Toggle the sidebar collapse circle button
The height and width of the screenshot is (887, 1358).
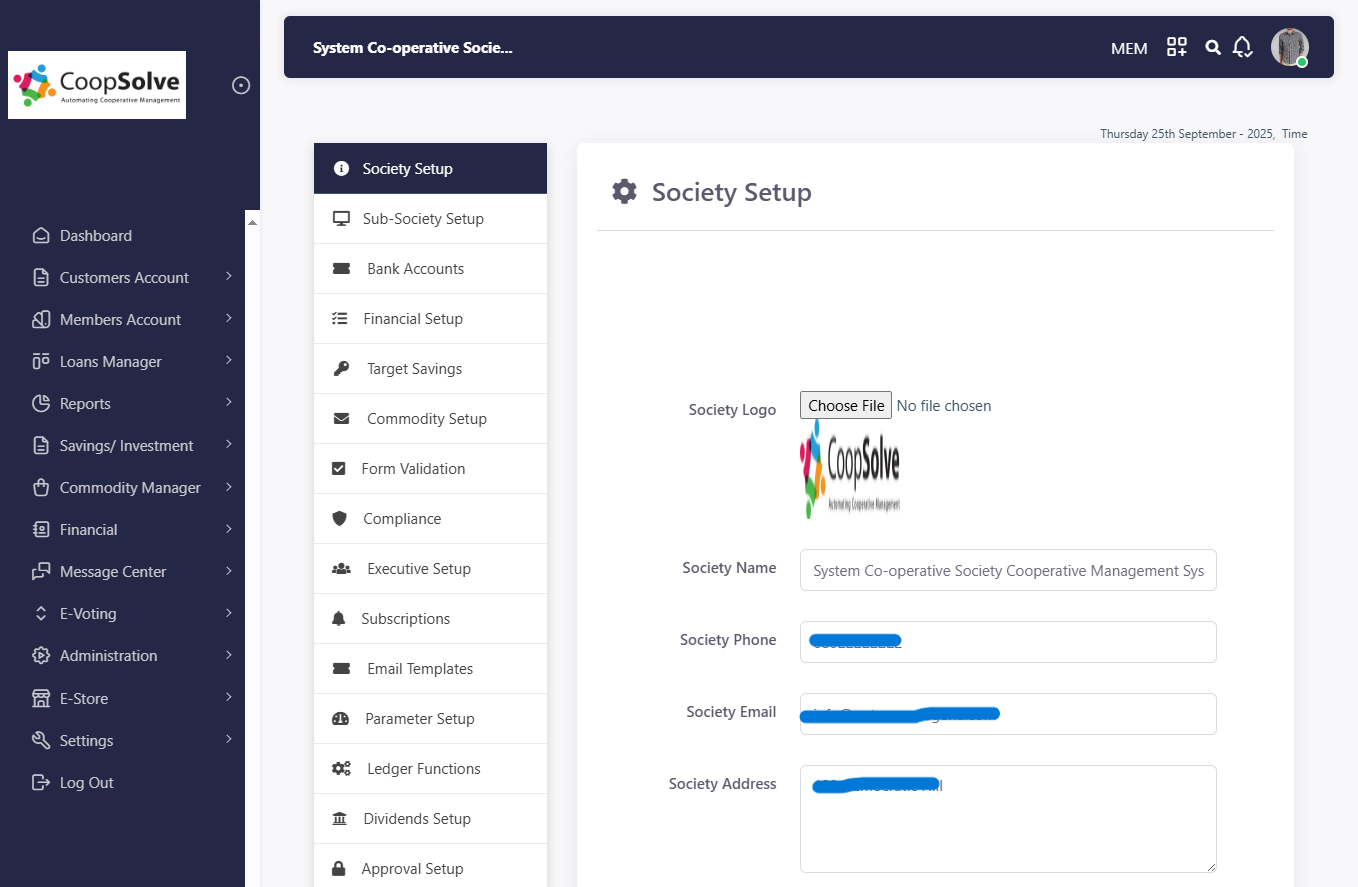[x=241, y=86]
